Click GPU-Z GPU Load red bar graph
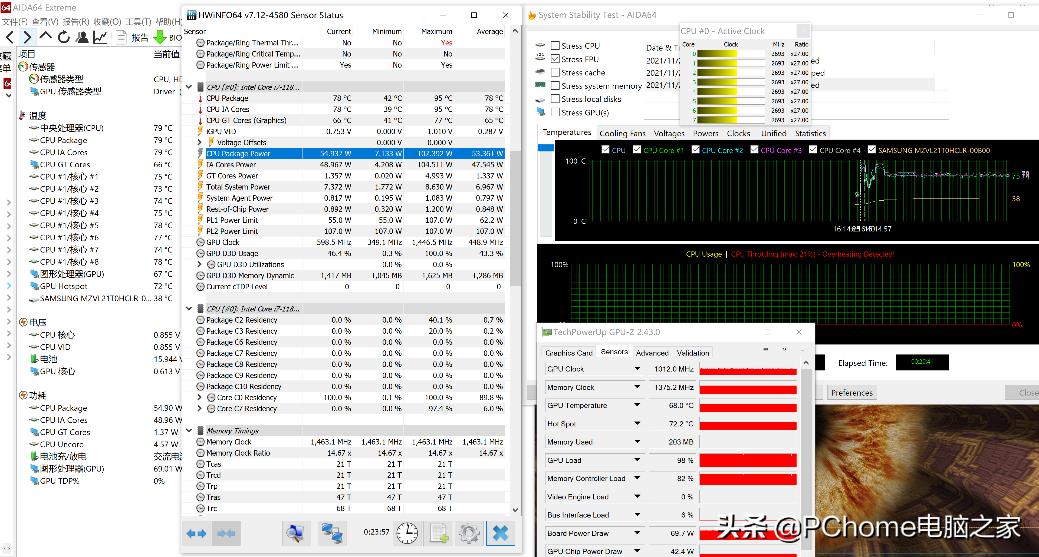The height and width of the screenshot is (557, 1039). tap(748, 460)
